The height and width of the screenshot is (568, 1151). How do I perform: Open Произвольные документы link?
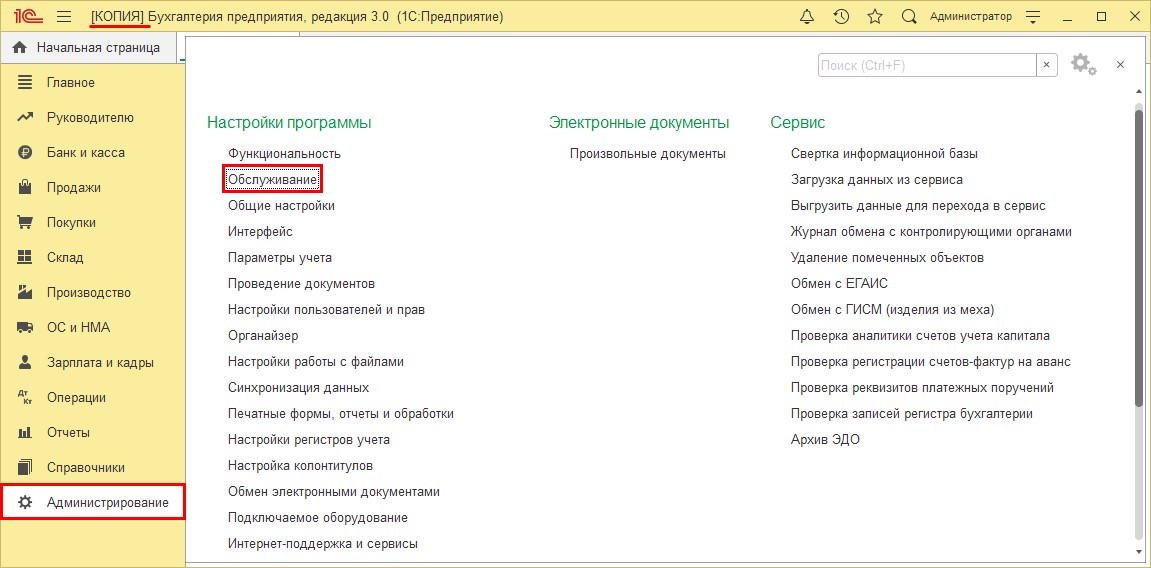click(x=647, y=154)
